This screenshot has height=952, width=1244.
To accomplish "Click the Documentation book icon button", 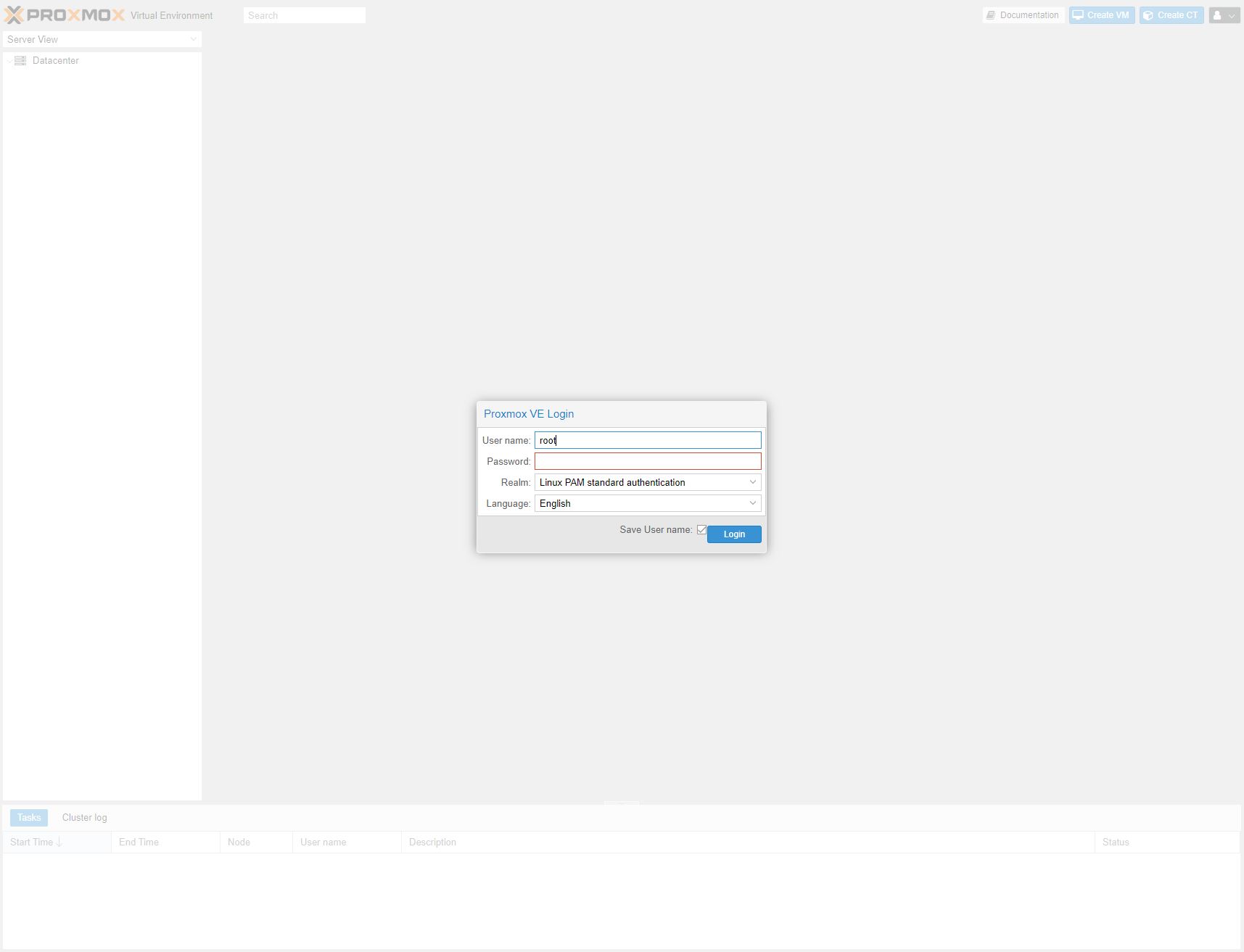I will (1023, 15).
